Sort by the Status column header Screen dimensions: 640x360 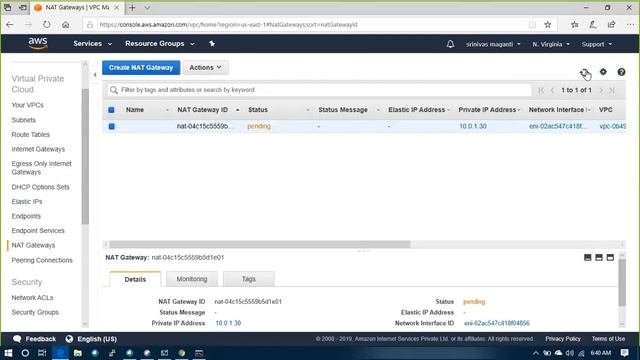coord(258,110)
